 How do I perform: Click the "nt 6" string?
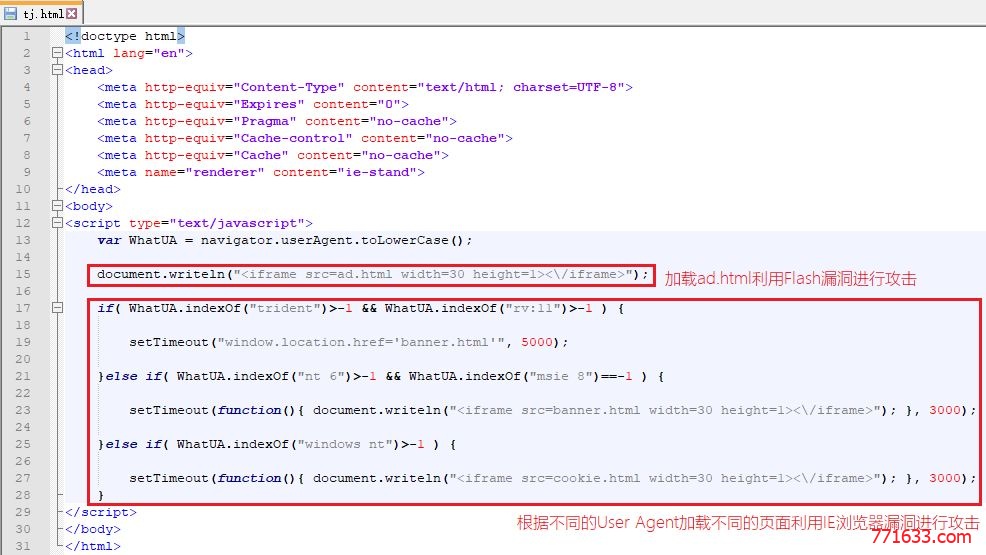pos(321,375)
